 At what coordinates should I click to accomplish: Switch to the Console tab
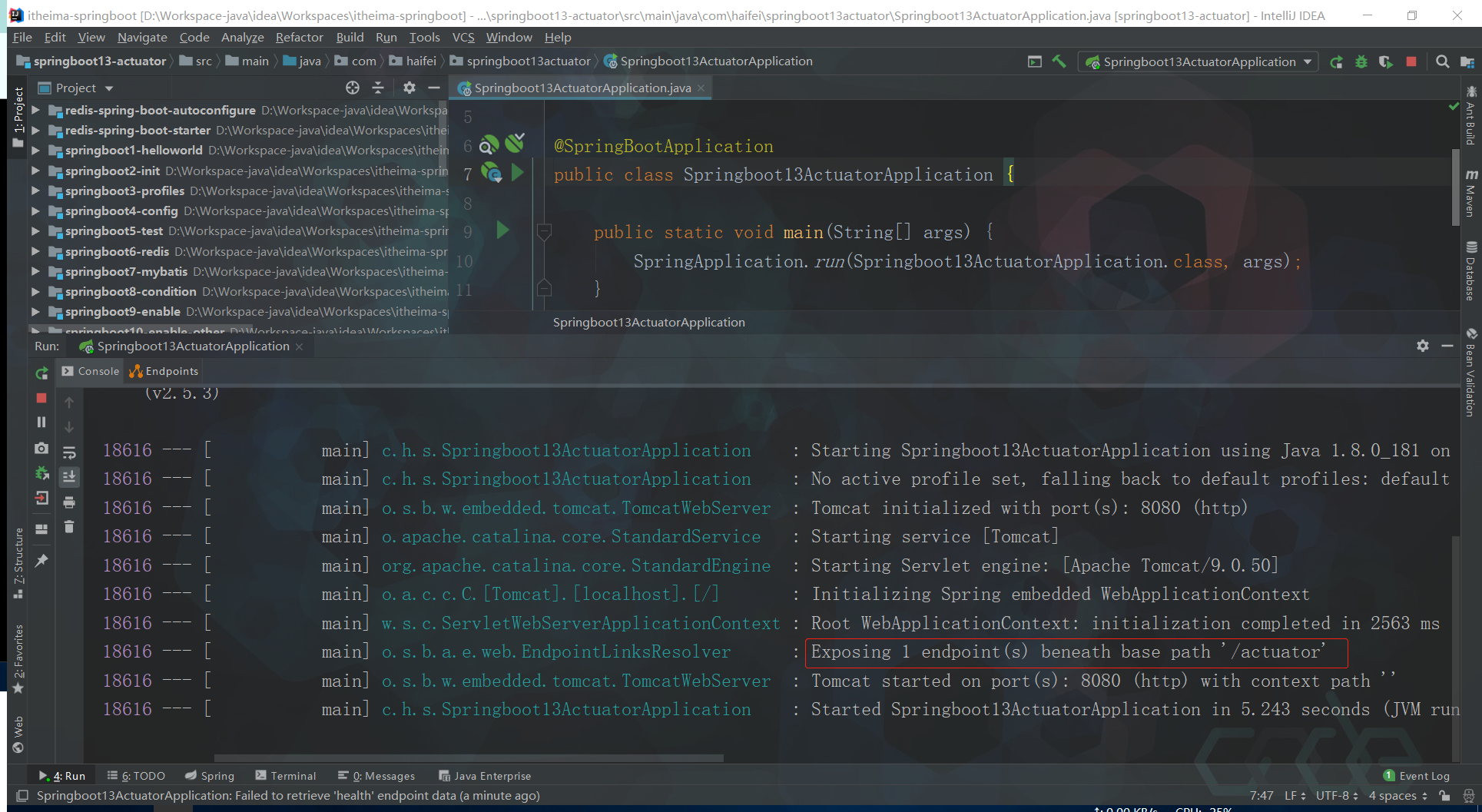91,371
